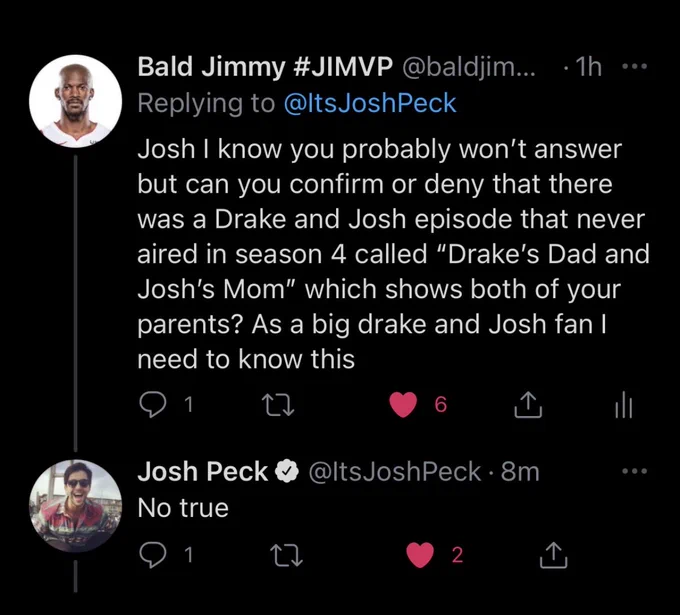This screenshot has height=615, width=680.
Task: Reply to Josh Peck's 'No true' tweet
Action: [153, 555]
